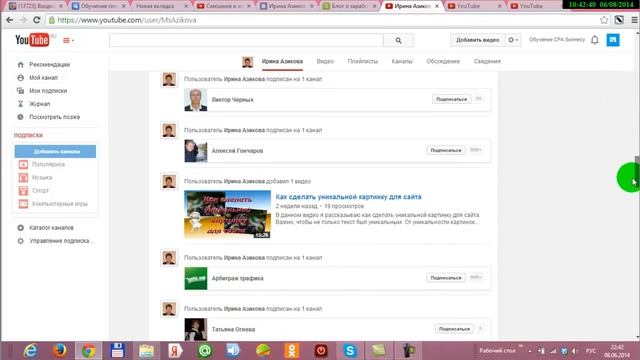Click the channel avatar beside the tabs
This screenshot has width=640, height=360.
(247, 62)
